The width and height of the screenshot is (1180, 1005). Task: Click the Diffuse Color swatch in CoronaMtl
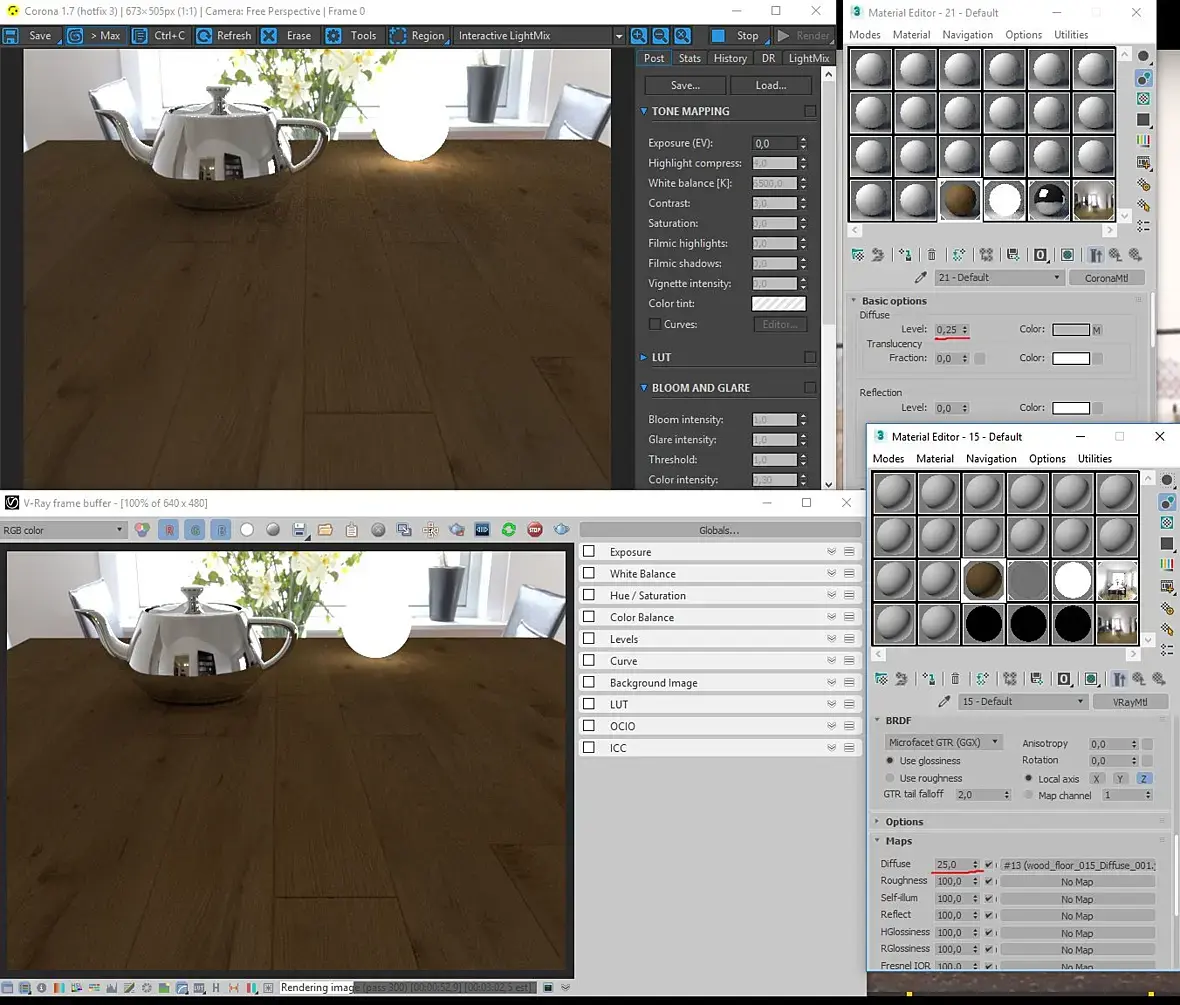[x=1071, y=330]
